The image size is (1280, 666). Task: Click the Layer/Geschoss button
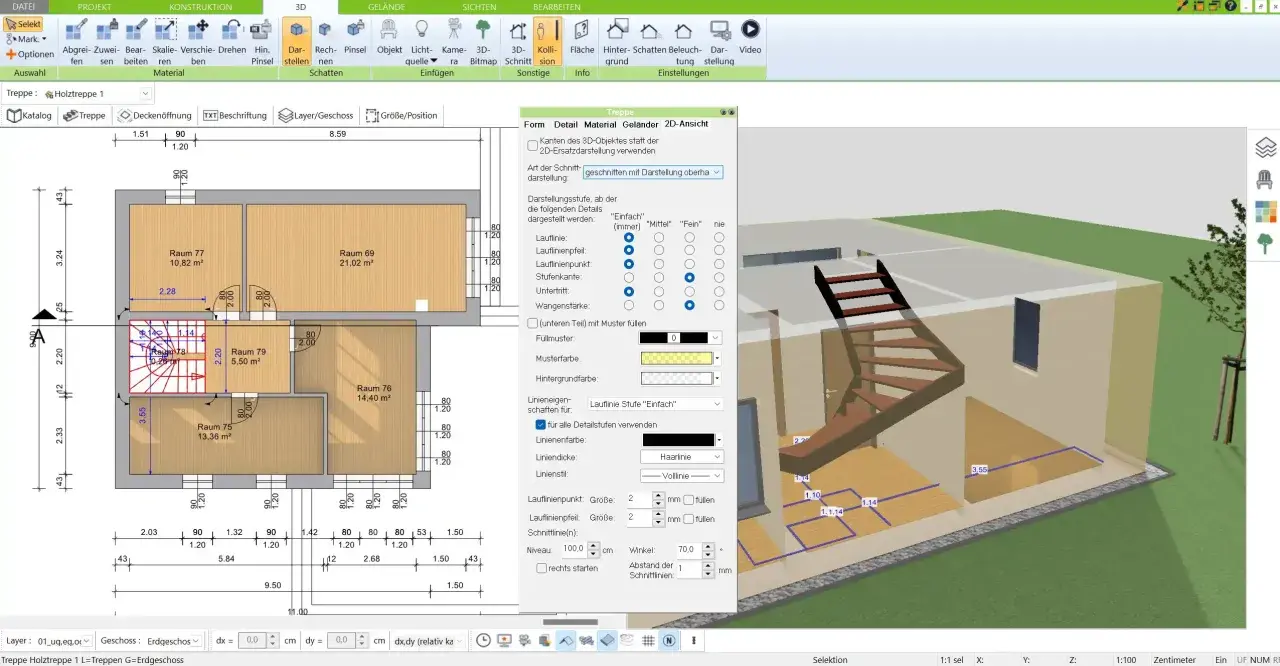pos(315,115)
